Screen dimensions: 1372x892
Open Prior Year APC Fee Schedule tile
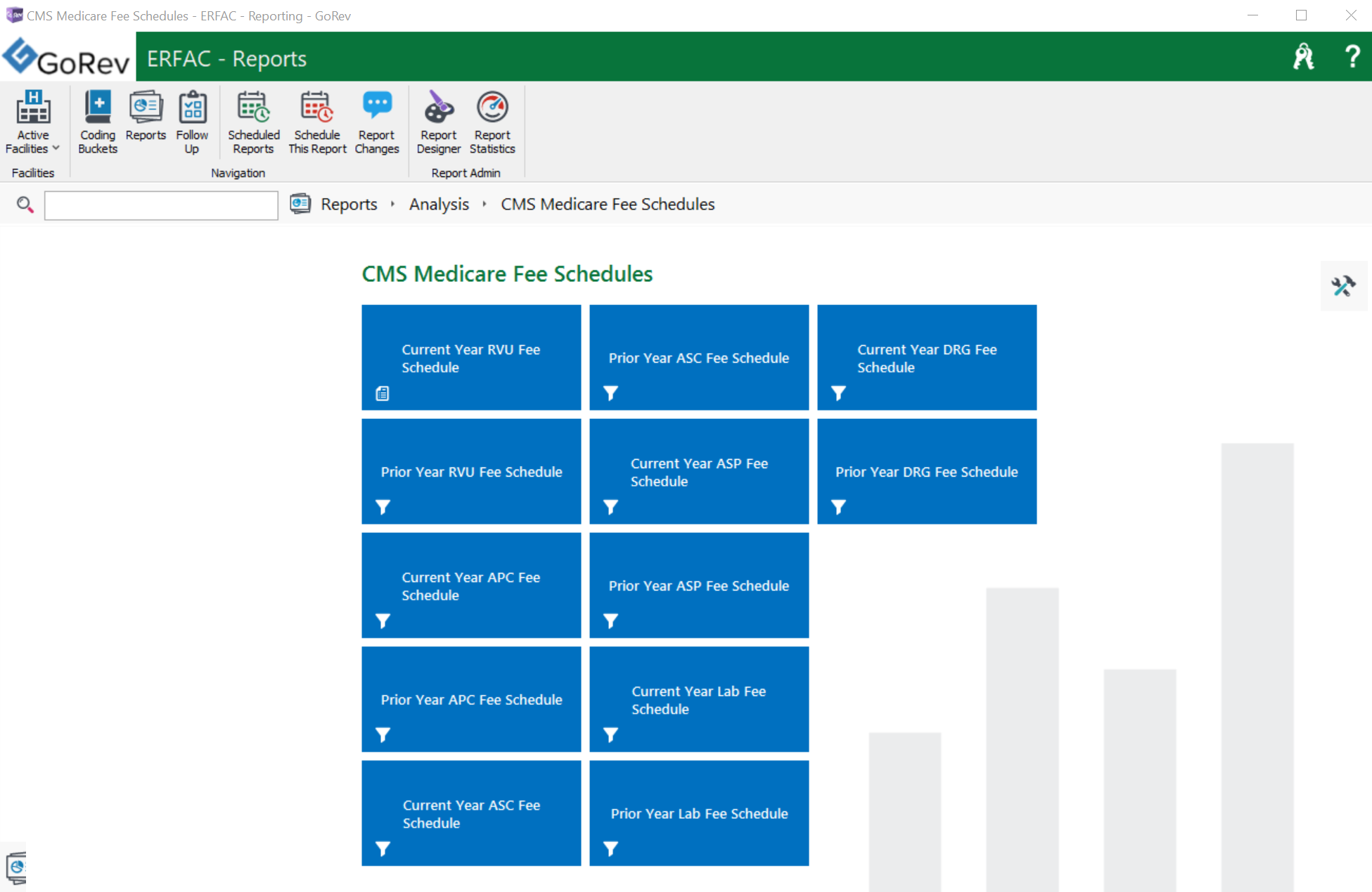tap(471, 699)
